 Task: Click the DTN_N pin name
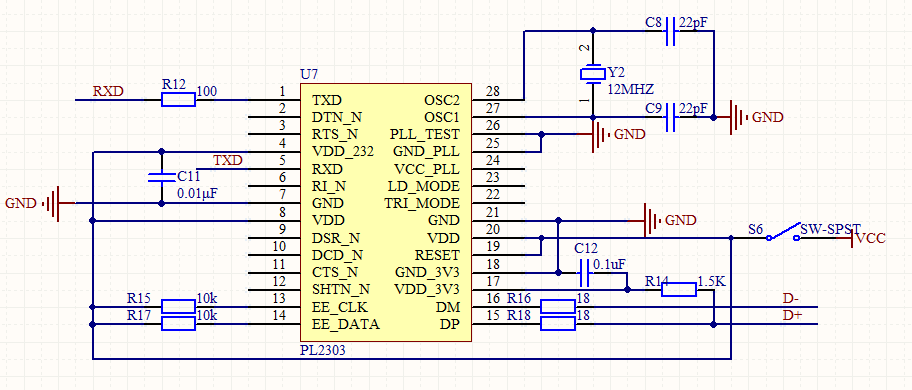pyautogui.click(x=336, y=117)
